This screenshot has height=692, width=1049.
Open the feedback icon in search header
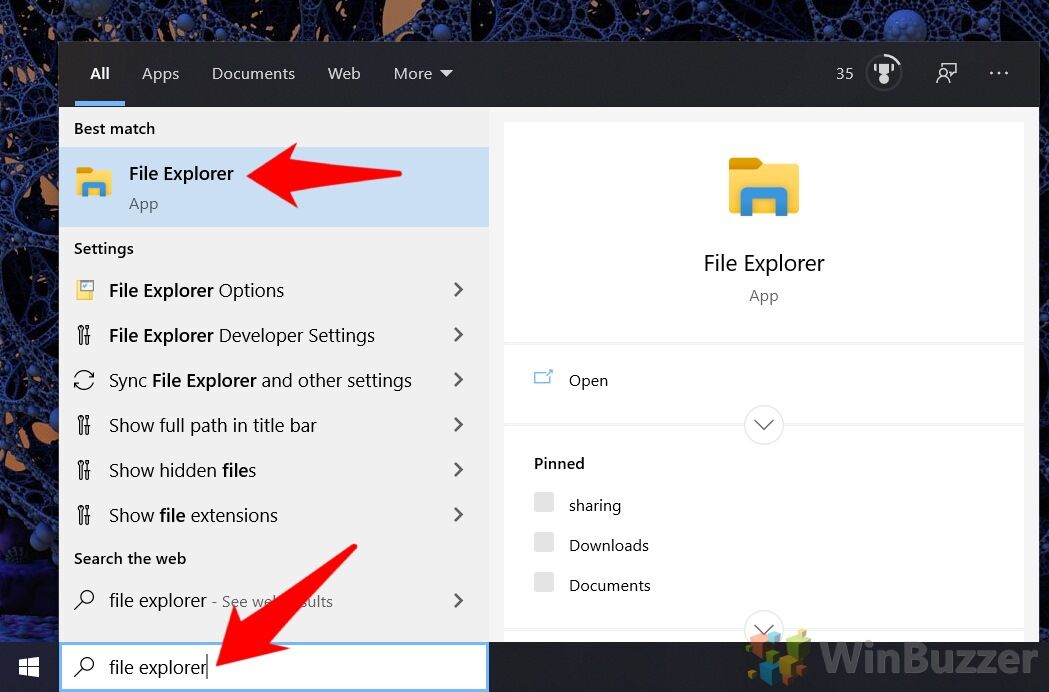945,73
